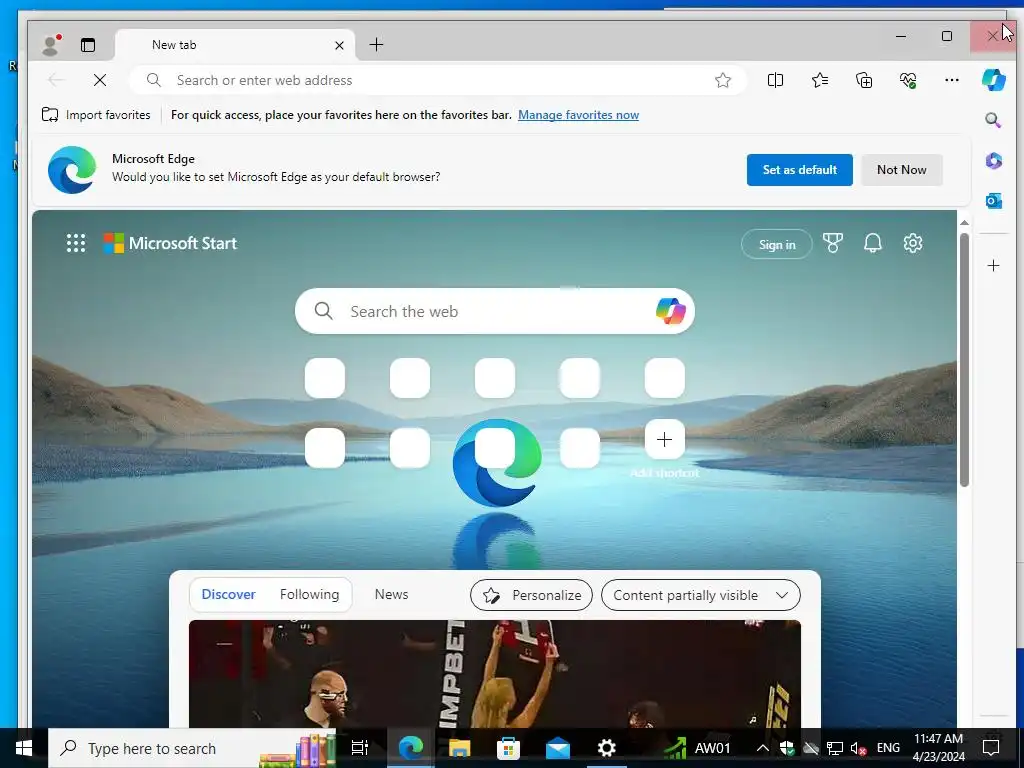Add this page to favorites star
This screenshot has height=768, width=1024.
[722, 80]
